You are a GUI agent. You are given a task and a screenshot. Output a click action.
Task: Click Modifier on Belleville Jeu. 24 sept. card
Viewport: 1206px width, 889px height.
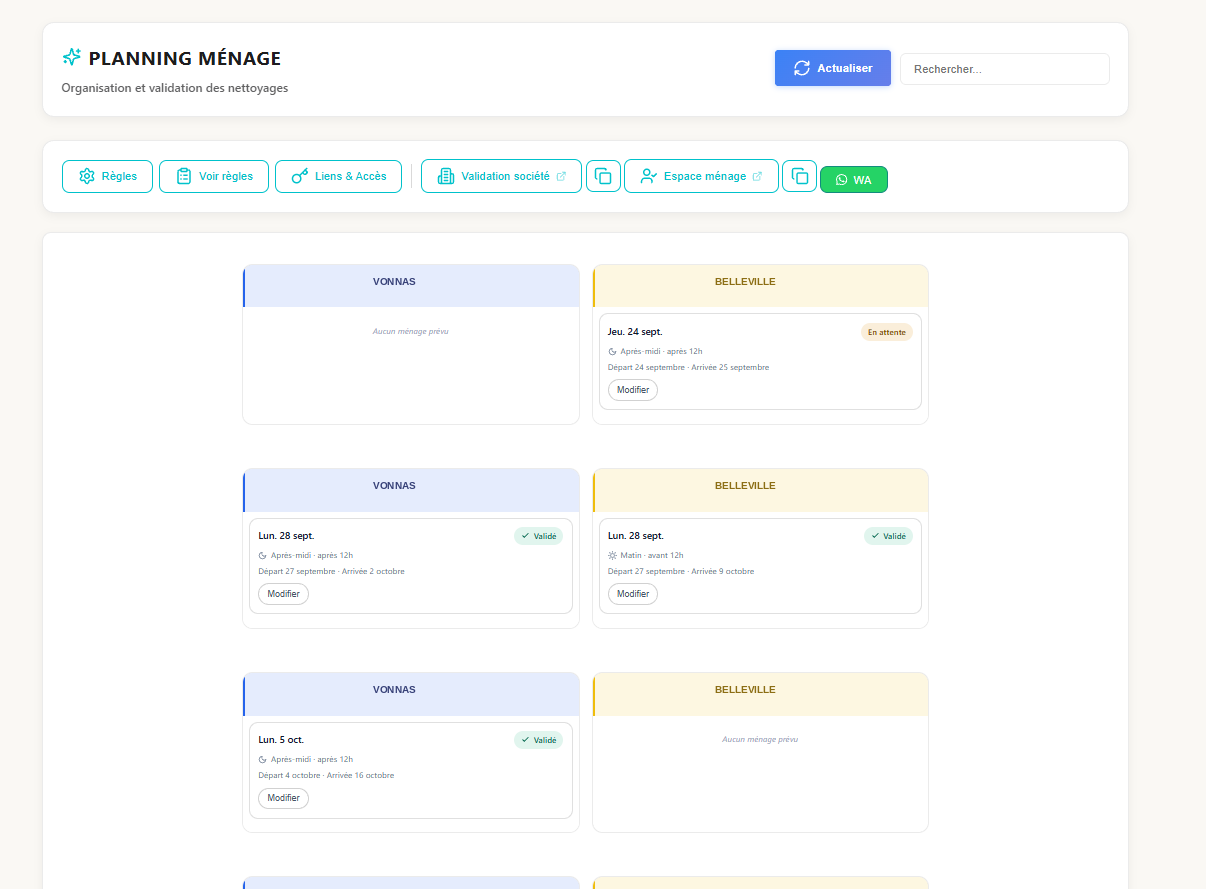coord(633,390)
